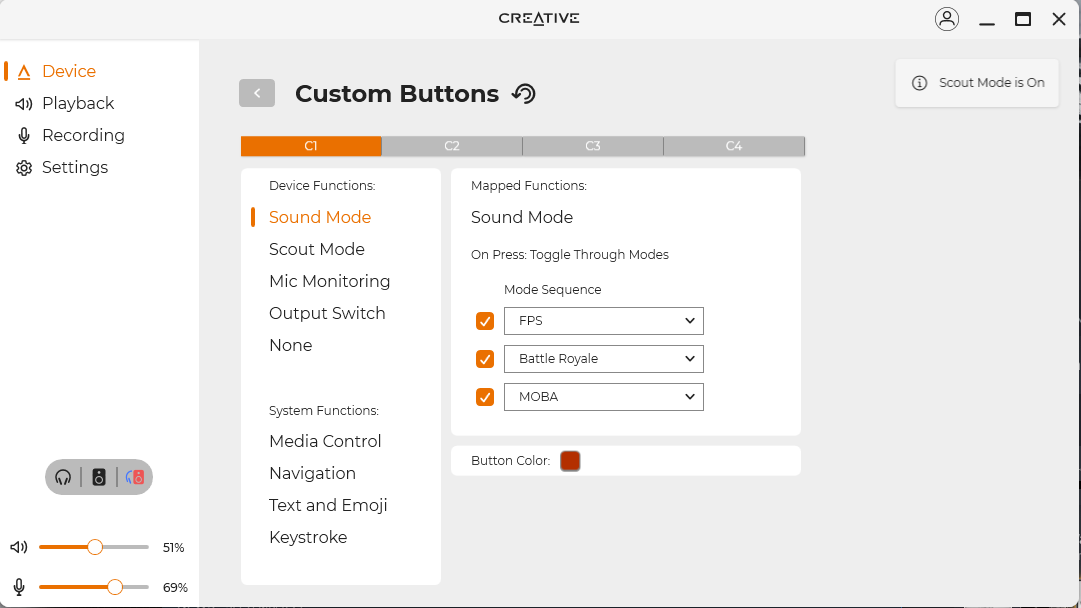Dismiss the Scout Mode is On notification

pyautogui.click(x=977, y=83)
